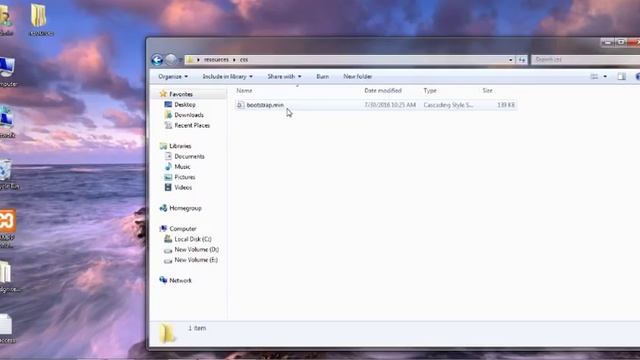This screenshot has height=360, width=640.
Task: Sort by the Type column header
Action: click(430, 91)
